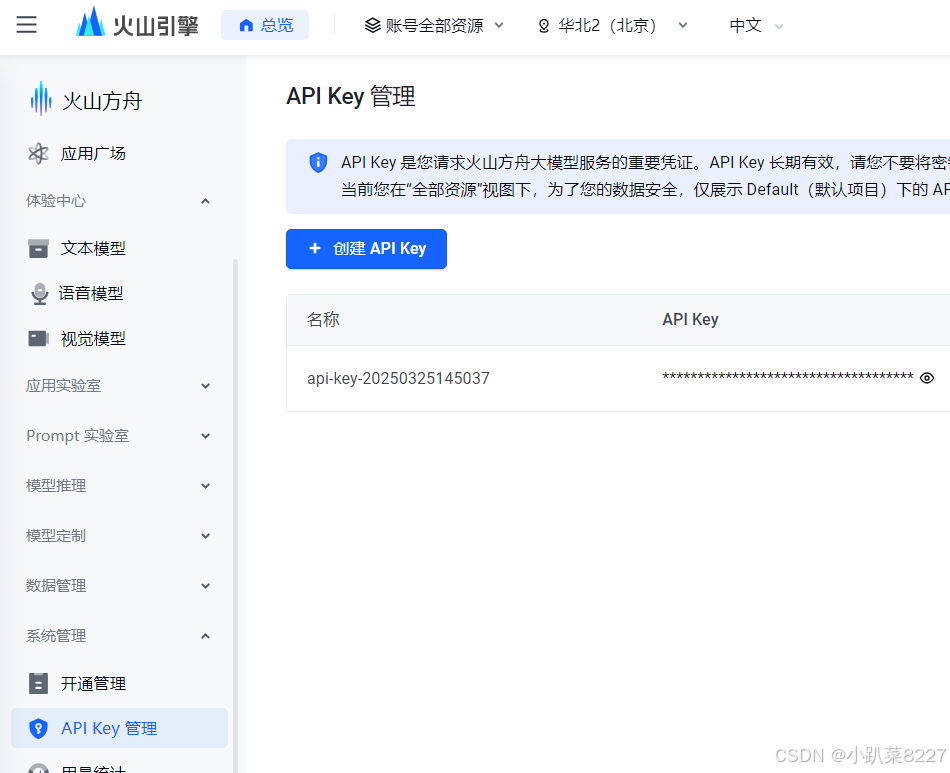This screenshot has height=773, width=950.
Task: Open the hamburger navigation menu
Action: tap(26, 25)
